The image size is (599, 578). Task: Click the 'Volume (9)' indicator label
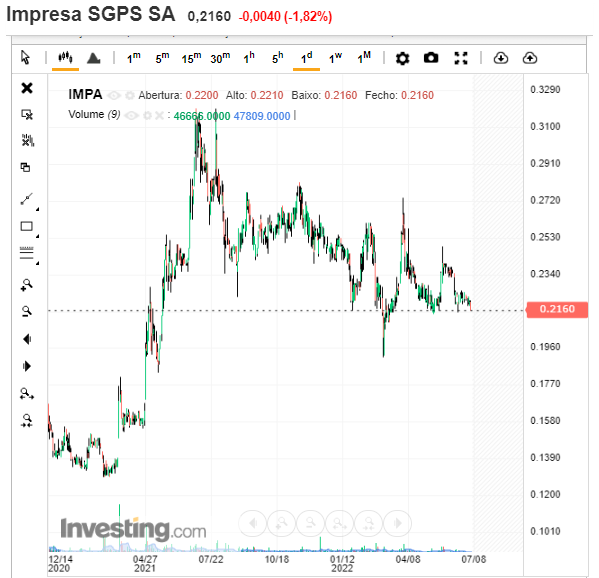[x=94, y=114]
